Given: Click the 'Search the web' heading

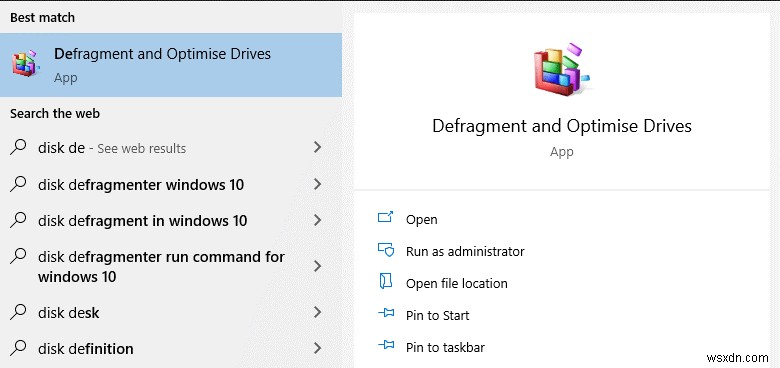Looking at the screenshot, I should tap(55, 113).
